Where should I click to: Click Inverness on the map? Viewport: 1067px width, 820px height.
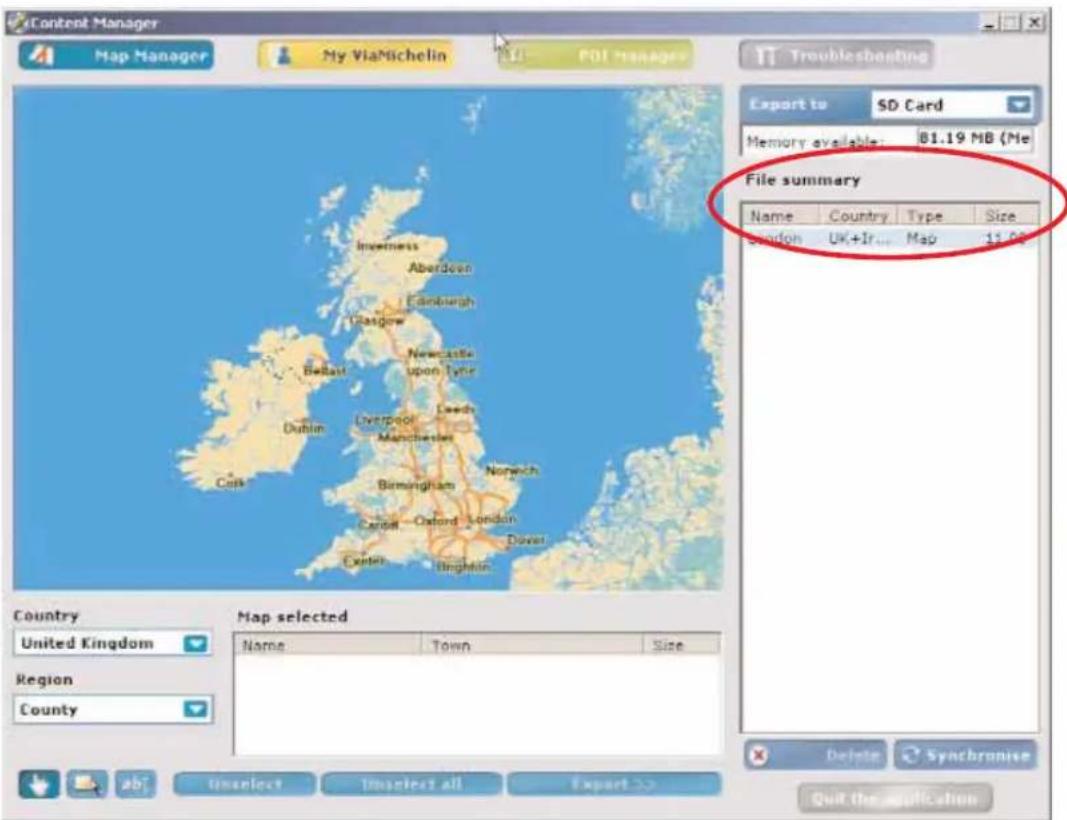pyautogui.click(x=387, y=246)
